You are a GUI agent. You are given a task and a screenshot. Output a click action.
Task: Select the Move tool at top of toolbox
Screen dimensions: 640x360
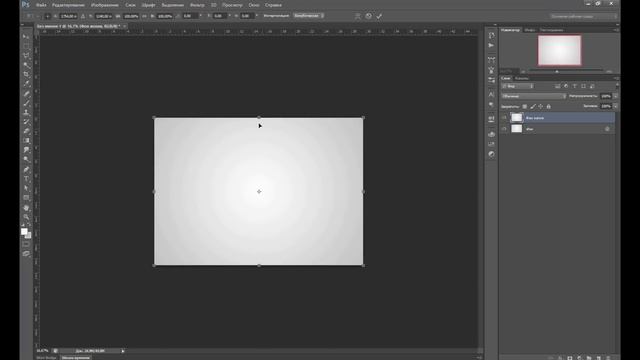coord(27,36)
